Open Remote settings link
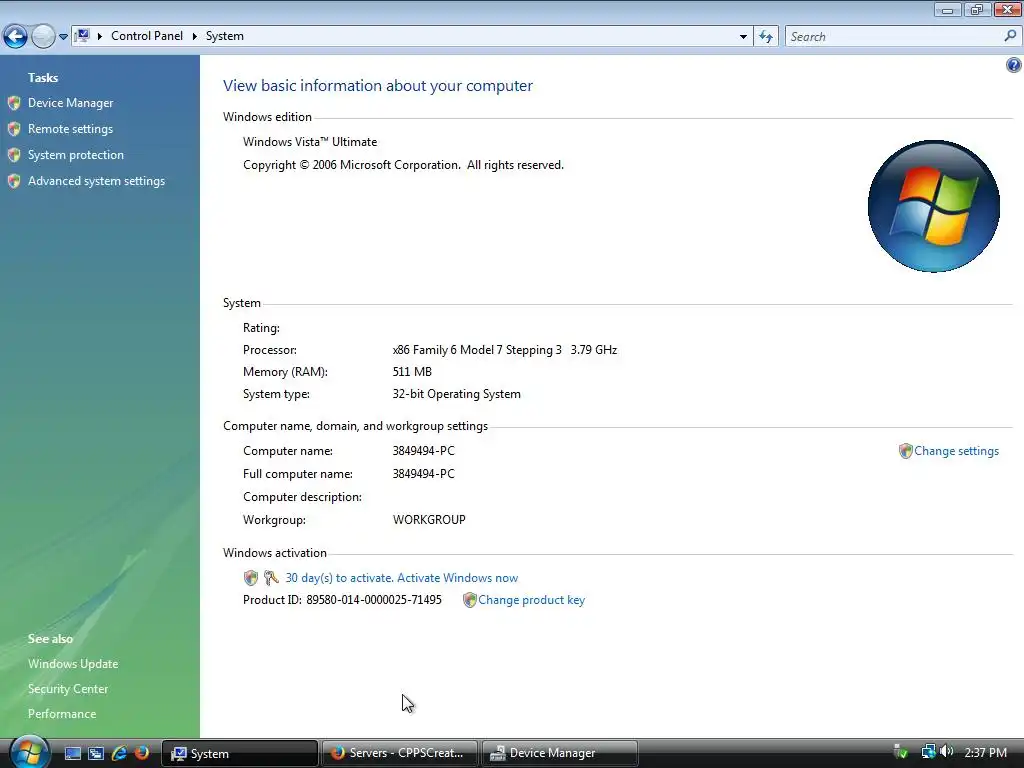 71,129
